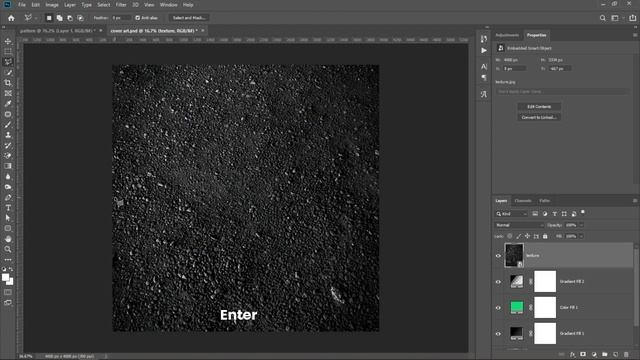Toggle lock position icon
Viewport: 640px width, 360px height.
(x=527, y=236)
